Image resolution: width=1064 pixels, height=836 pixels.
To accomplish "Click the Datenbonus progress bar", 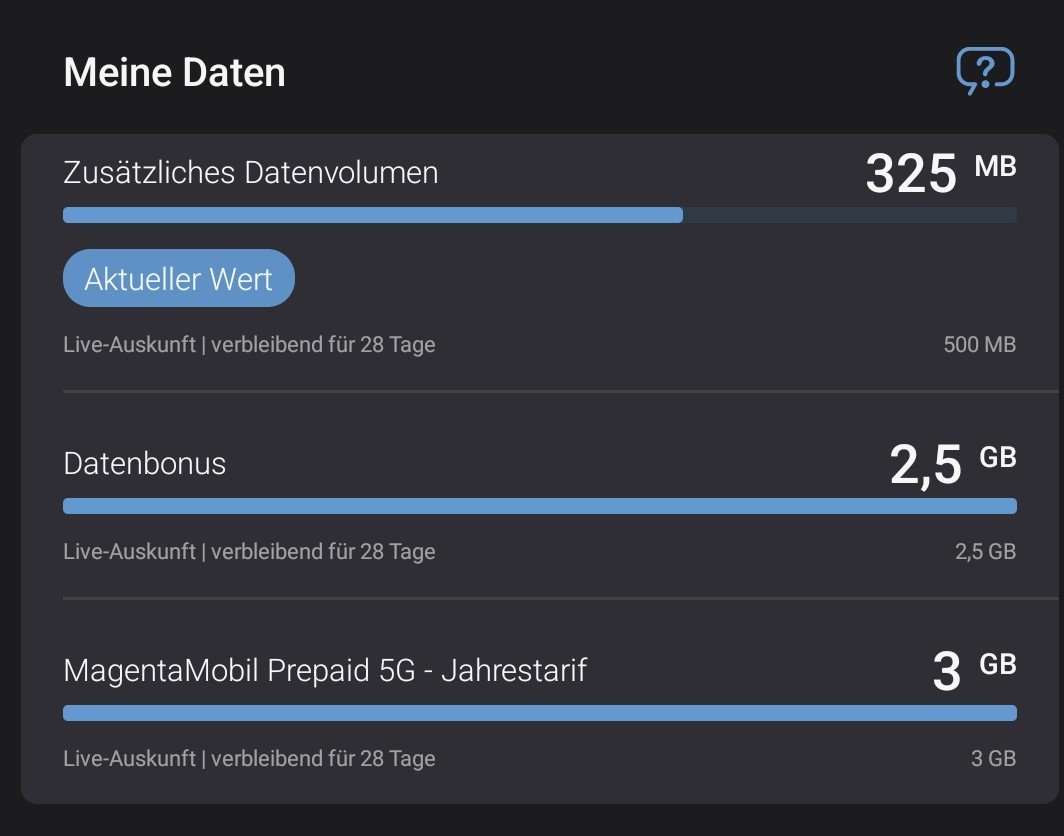I will point(539,506).
